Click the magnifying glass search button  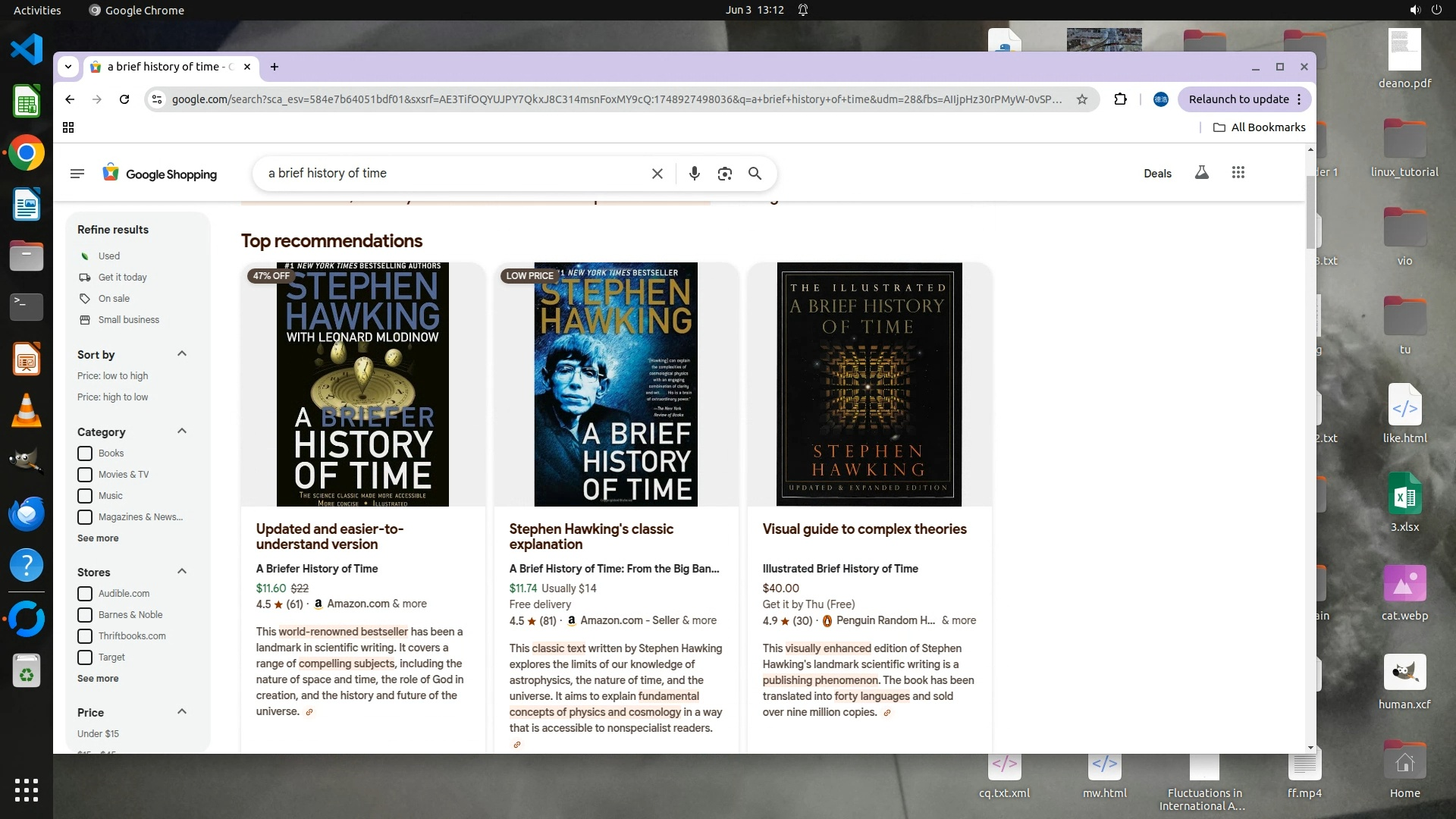point(755,174)
